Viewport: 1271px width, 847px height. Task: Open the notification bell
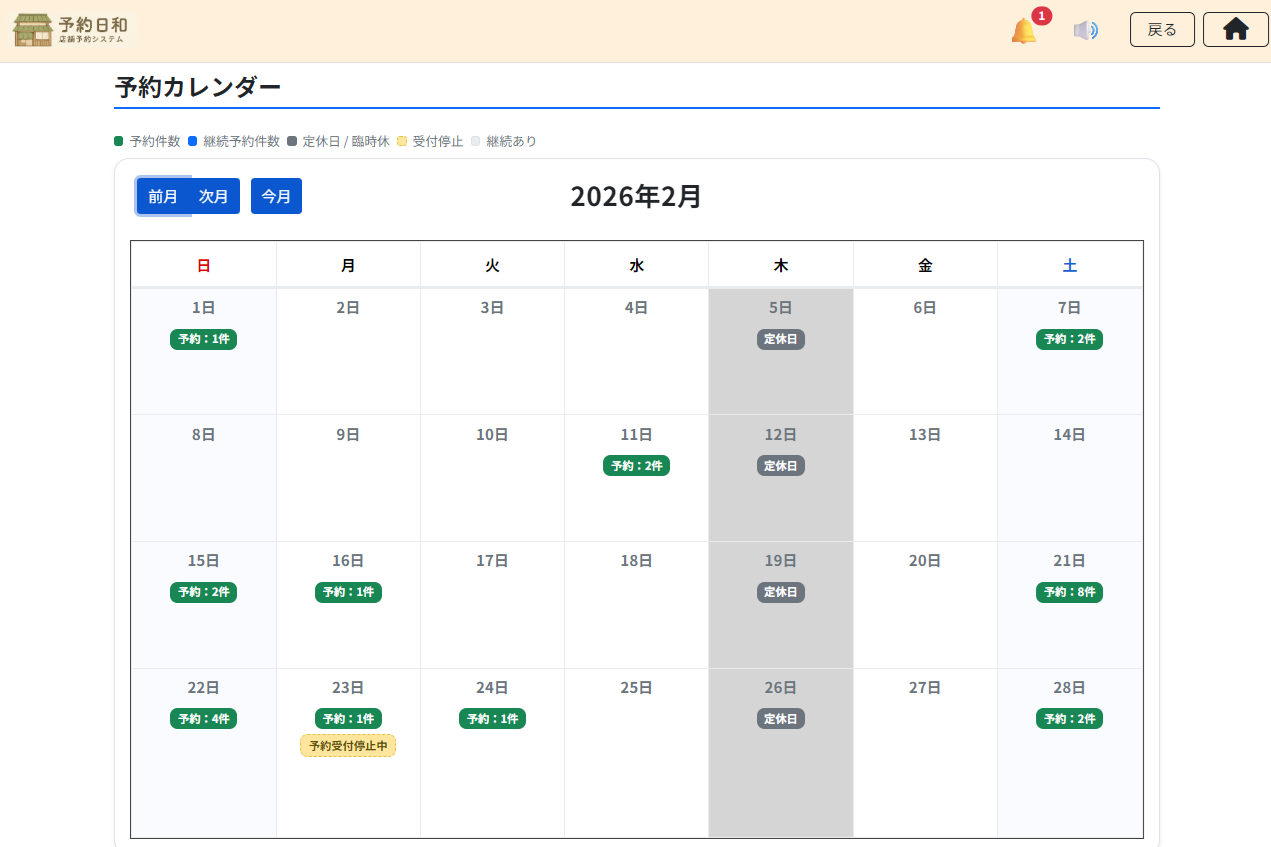point(1023,31)
